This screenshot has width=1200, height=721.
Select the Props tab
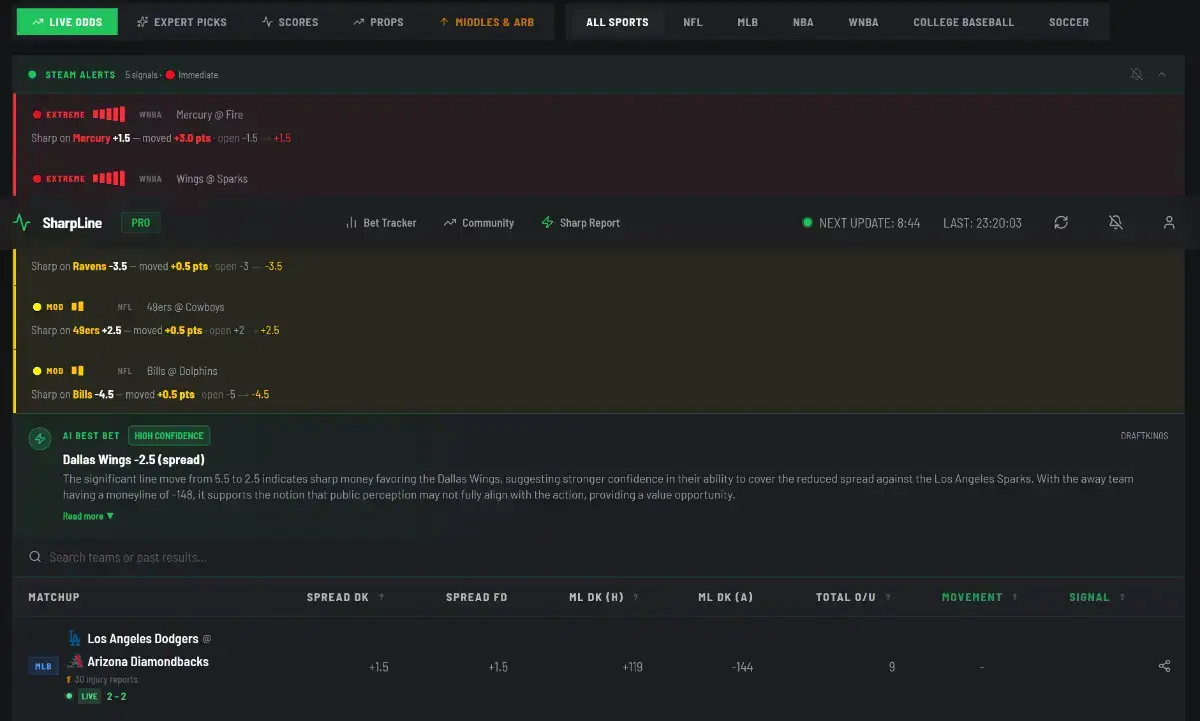378,22
